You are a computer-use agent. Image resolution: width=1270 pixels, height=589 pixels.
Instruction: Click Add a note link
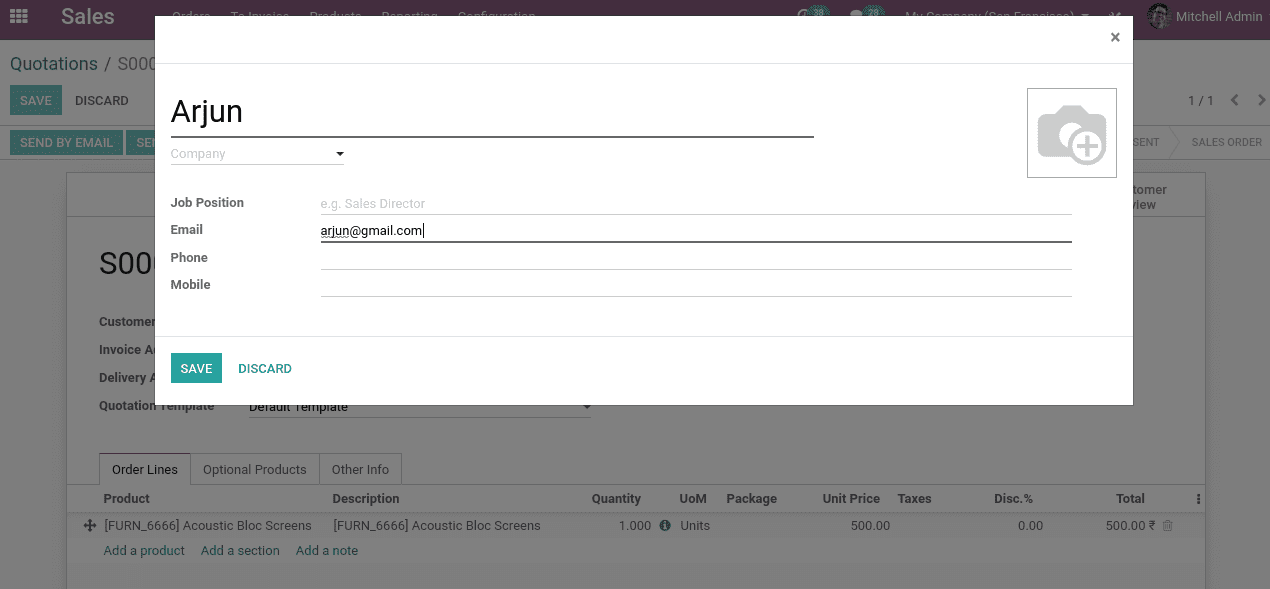[327, 550]
